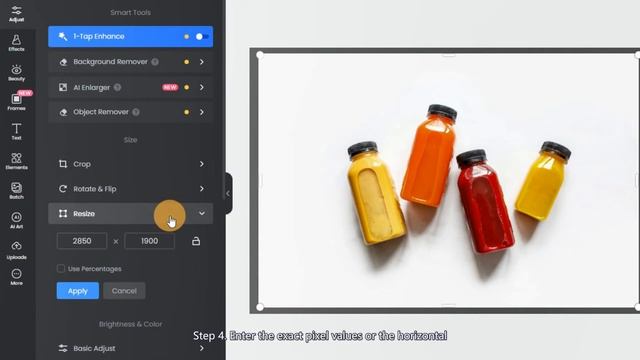The width and height of the screenshot is (640, 360).
Task: Expand the Basic Adjust arrow
Action: coord(202,349)
